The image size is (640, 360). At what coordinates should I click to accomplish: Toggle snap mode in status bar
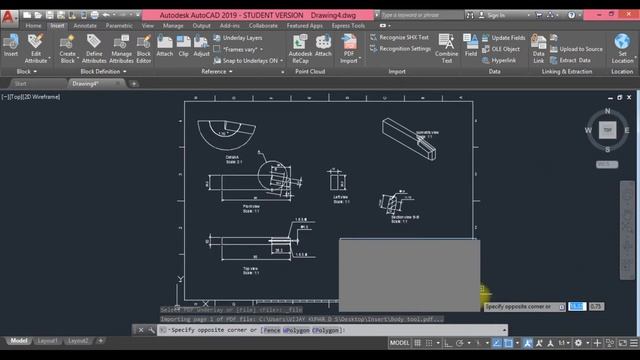[429, 343]
